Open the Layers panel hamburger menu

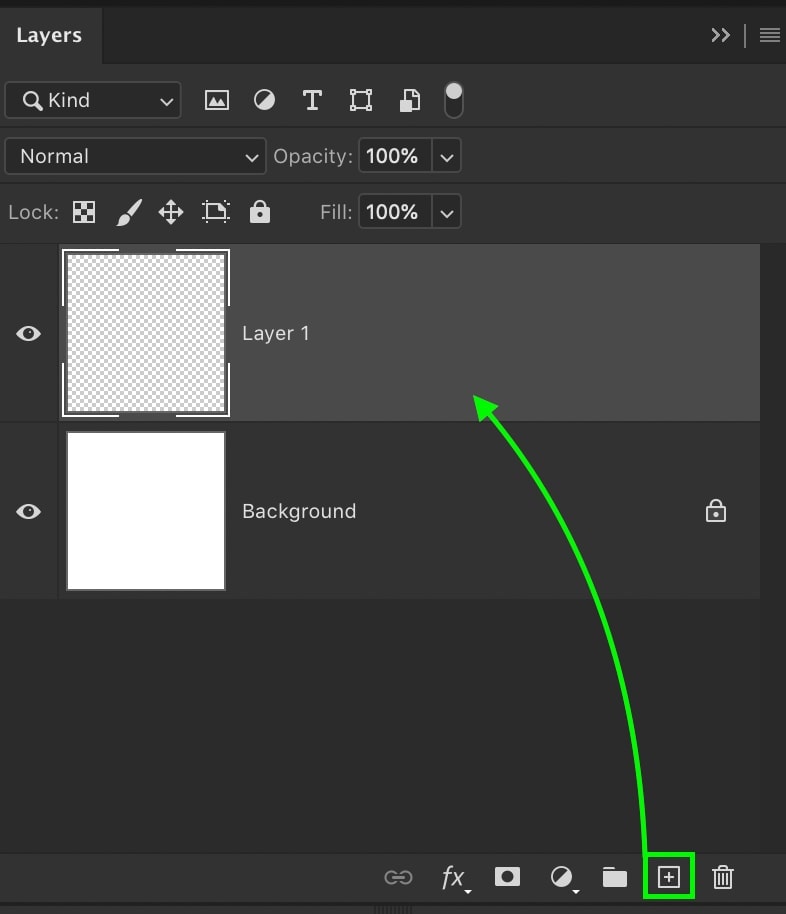[770, 36]
